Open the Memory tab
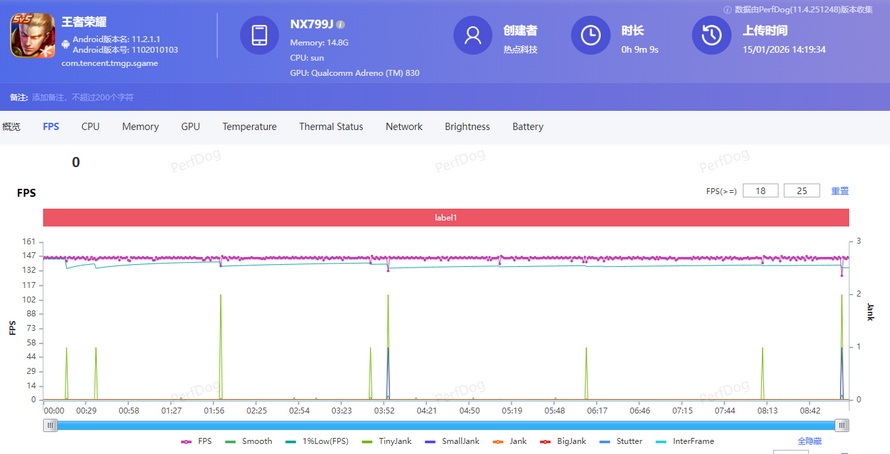This screenshot has height=454, width=890. pos(140,127)
